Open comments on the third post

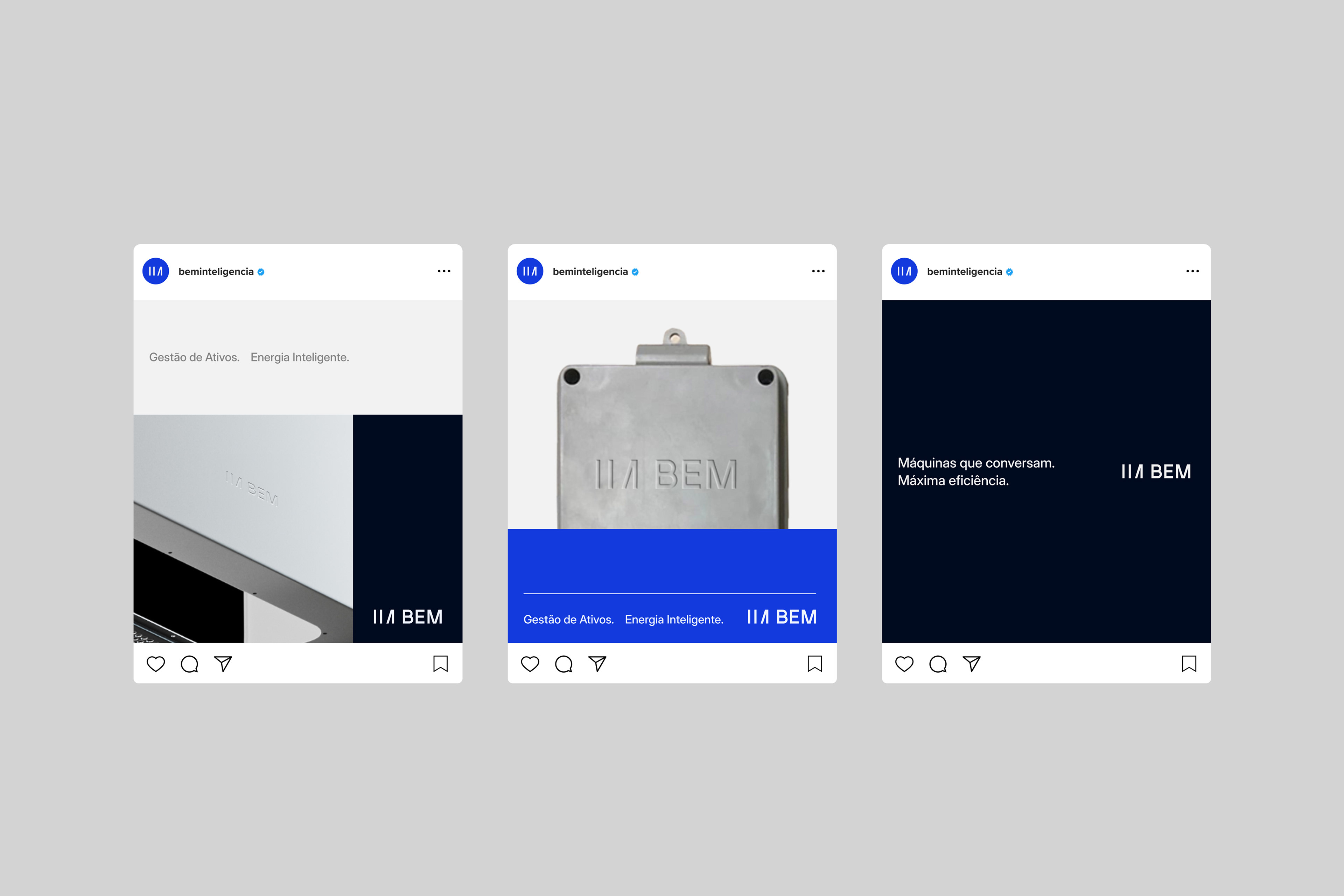tap(938, 664)
